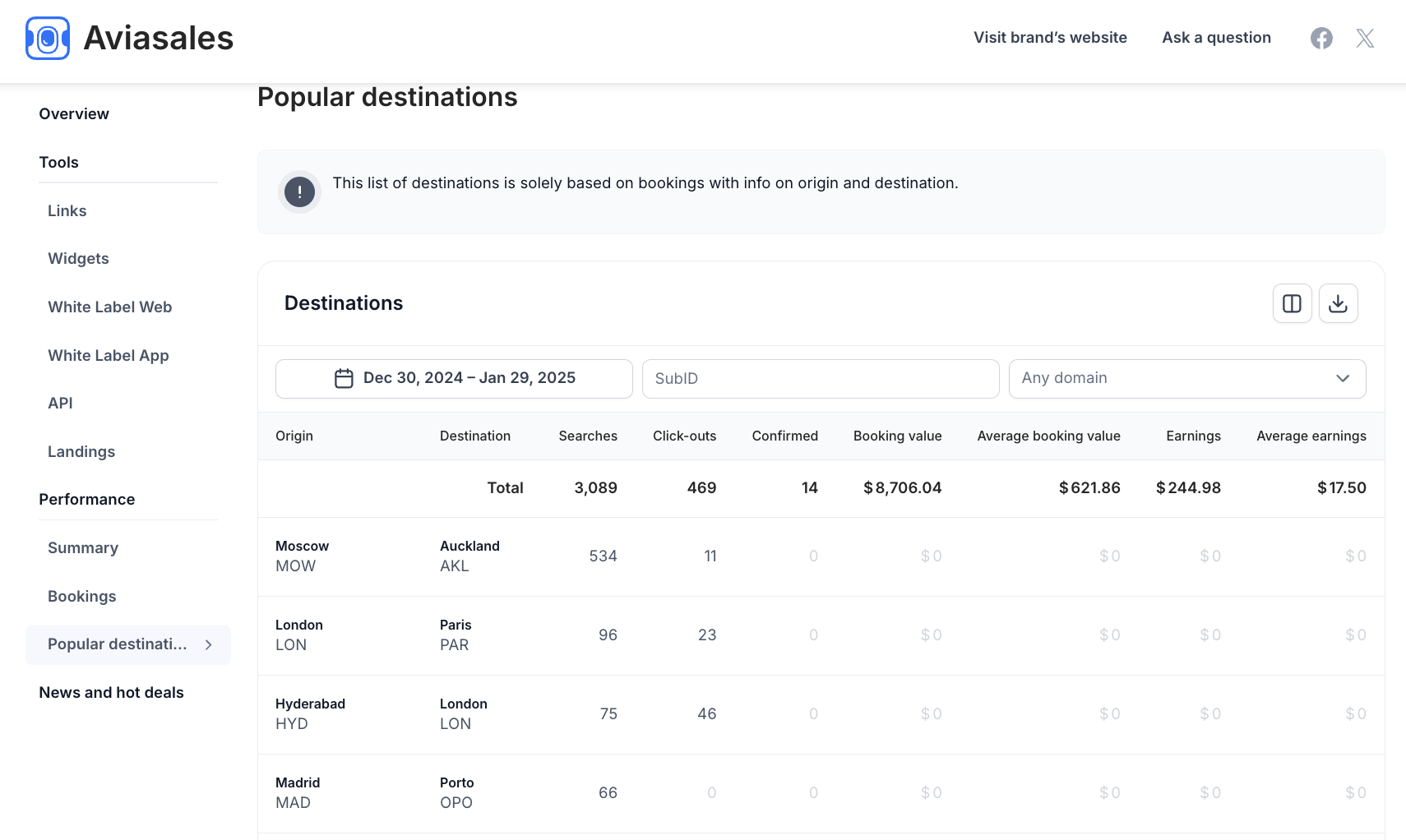The width and height of the screenshot is (1406, 840).
Task: Click searches value 96 in London row
Action: coord(608,635)
